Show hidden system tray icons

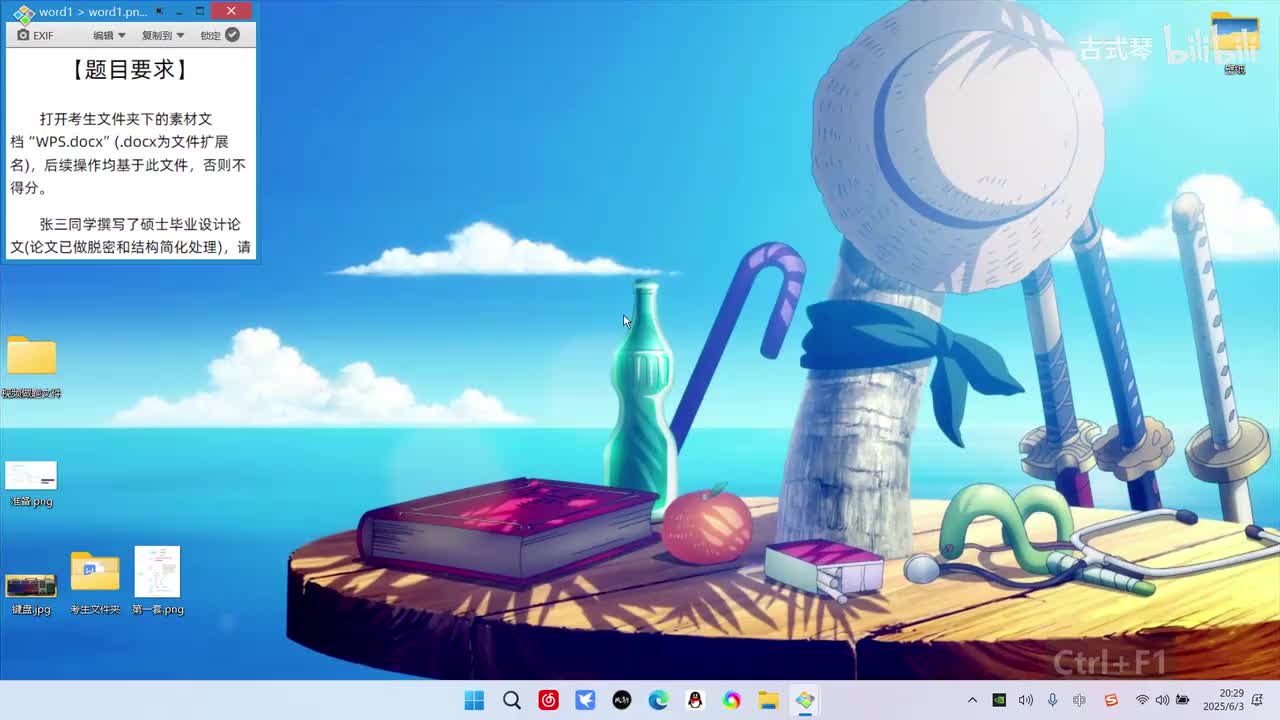972,700
